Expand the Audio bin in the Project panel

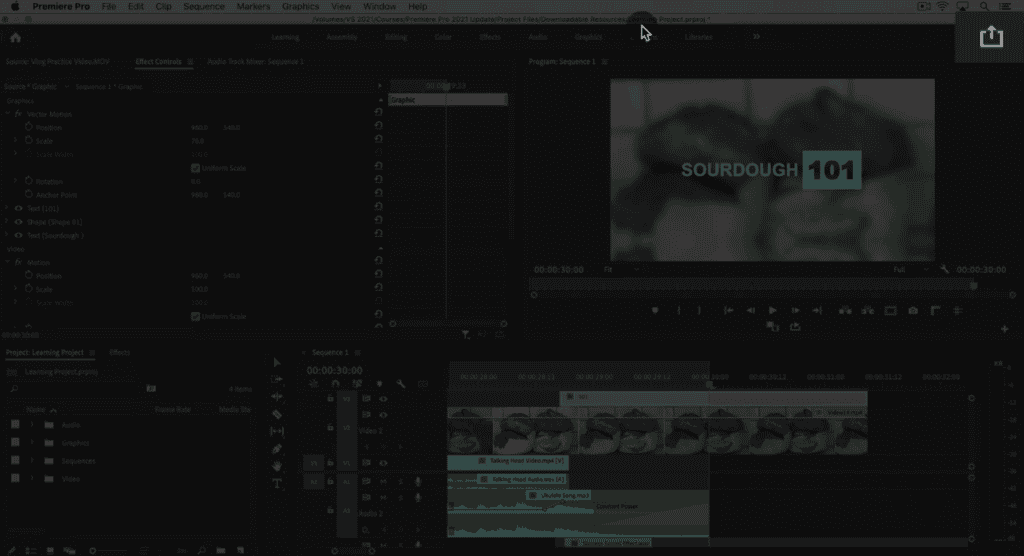[32, 424]
